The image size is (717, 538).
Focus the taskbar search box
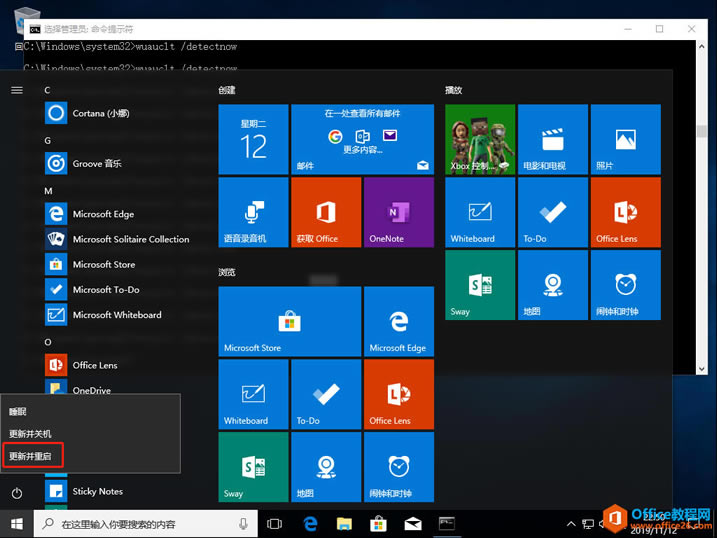coord(145,524)
